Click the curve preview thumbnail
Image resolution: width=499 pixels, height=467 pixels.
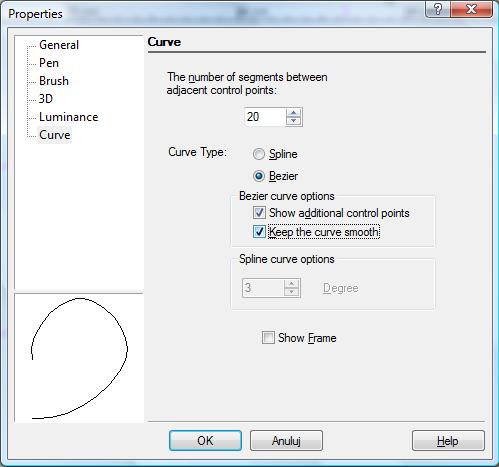(79, 358)
